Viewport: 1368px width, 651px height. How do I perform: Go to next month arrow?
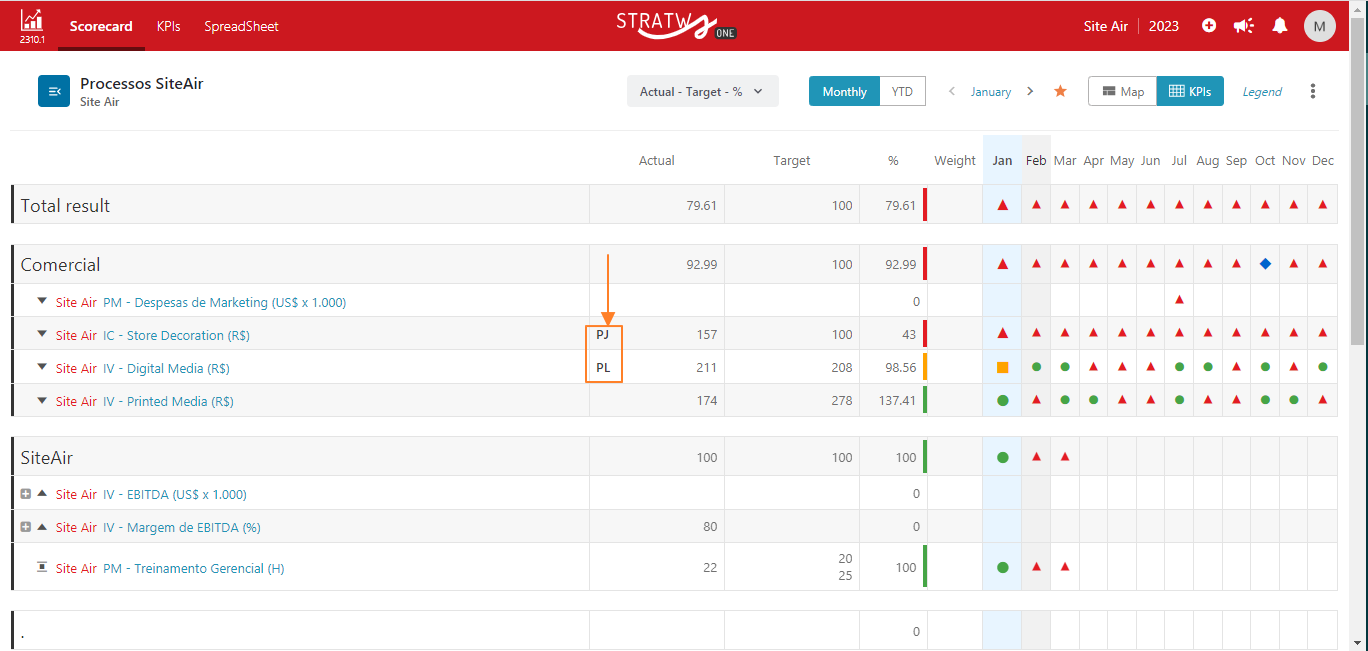pos(1030,91)
